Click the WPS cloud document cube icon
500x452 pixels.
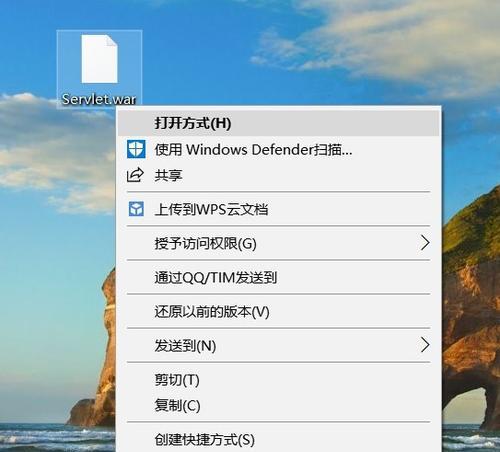136,209
